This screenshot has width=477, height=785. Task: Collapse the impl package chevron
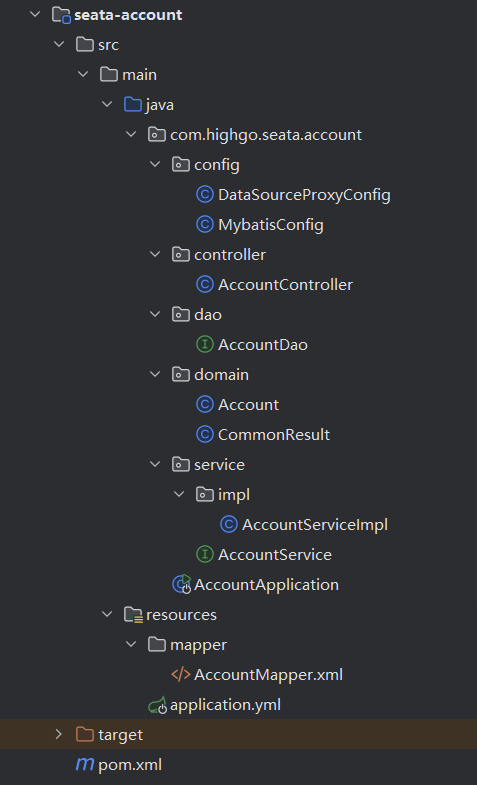(179, 494)
